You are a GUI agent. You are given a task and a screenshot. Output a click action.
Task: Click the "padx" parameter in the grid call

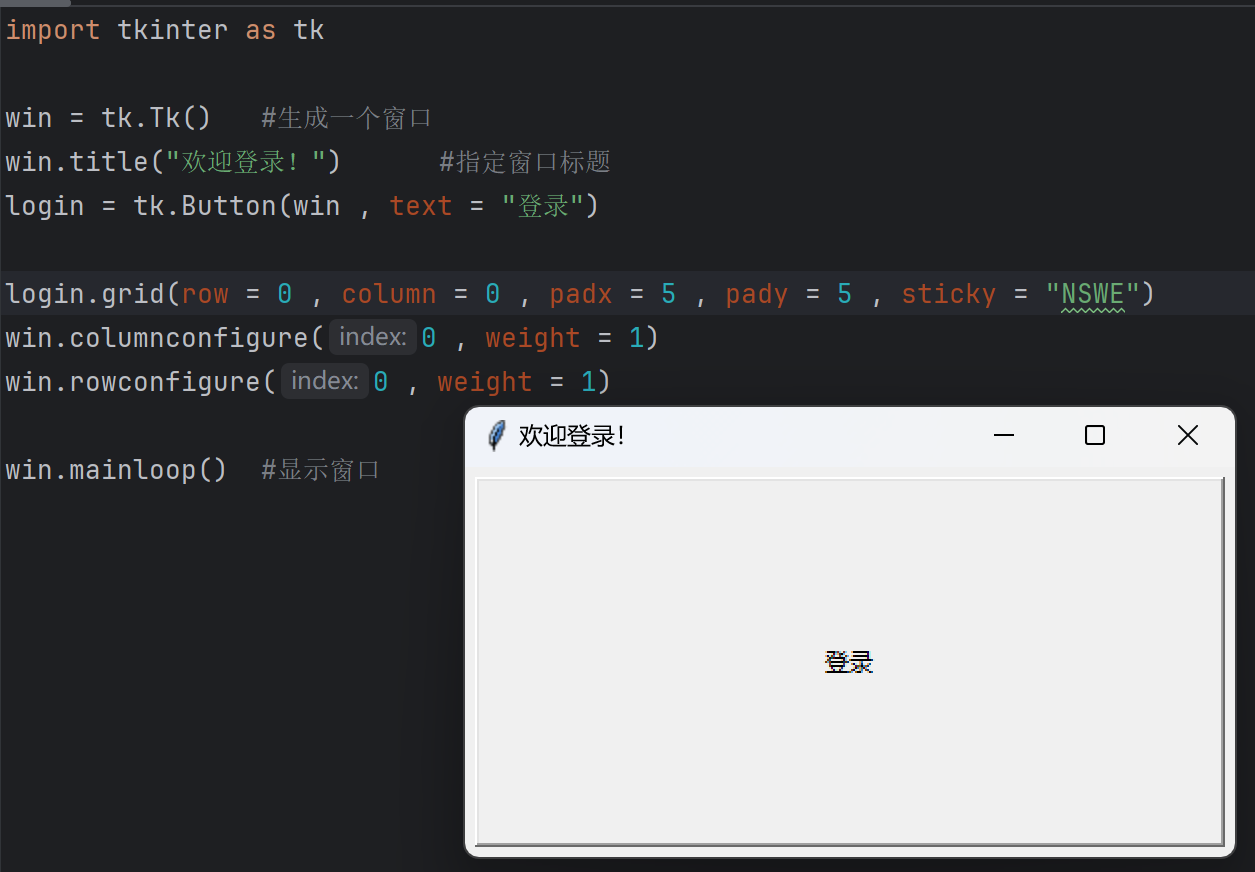click(x=581, y=294)
